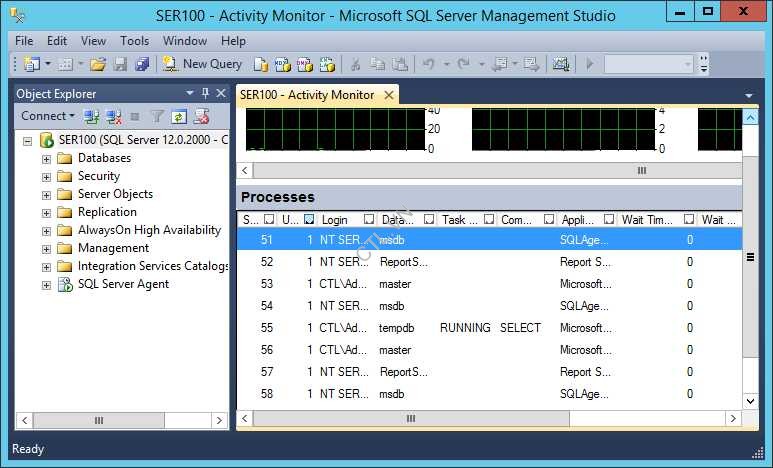The height and width of the screenshot is (468, 773).
Task: Collapse the SER100 server node
Action: 28,141
